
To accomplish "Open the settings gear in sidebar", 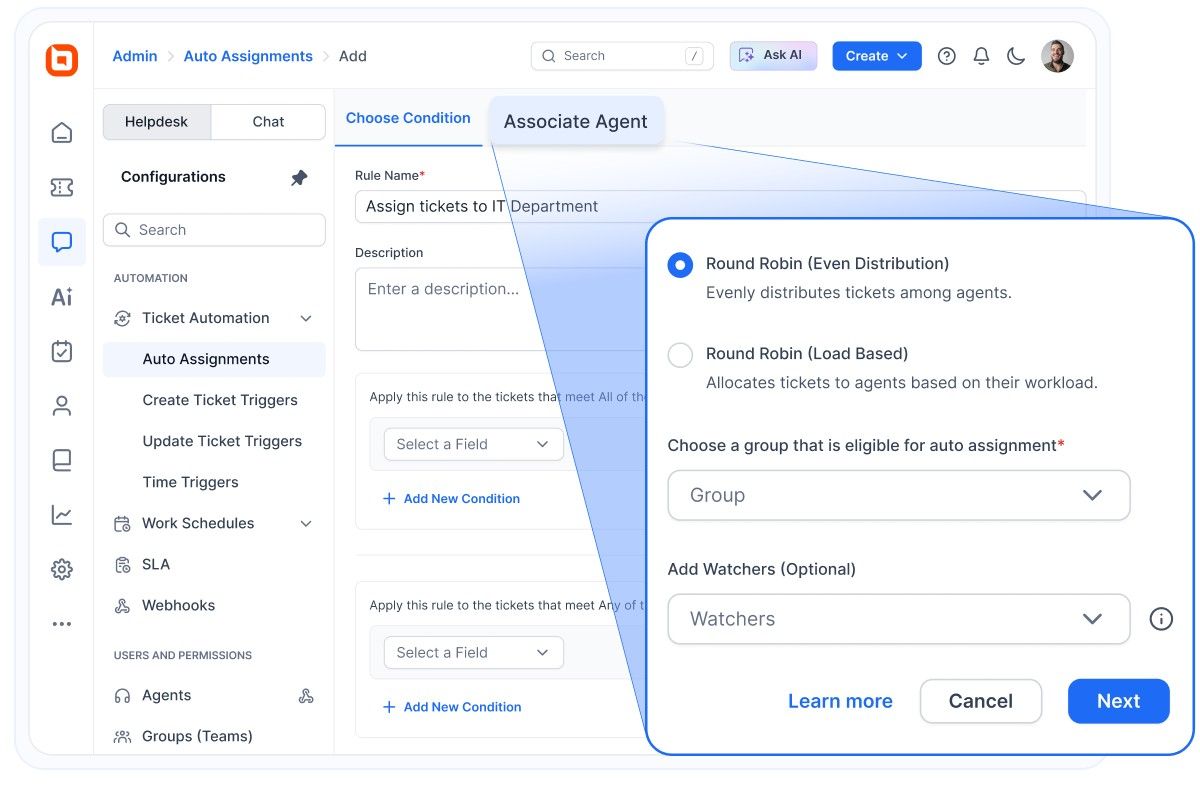I will pos(62,570).
